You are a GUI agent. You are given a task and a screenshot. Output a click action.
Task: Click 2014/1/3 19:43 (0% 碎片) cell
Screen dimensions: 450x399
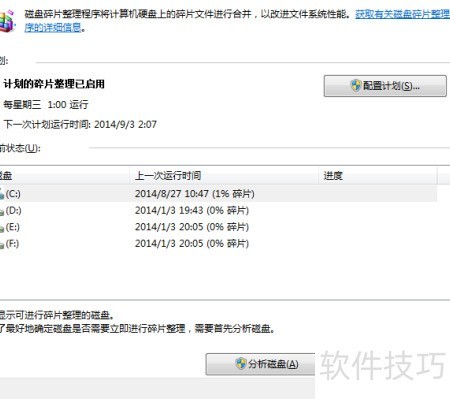click(192, 210)
